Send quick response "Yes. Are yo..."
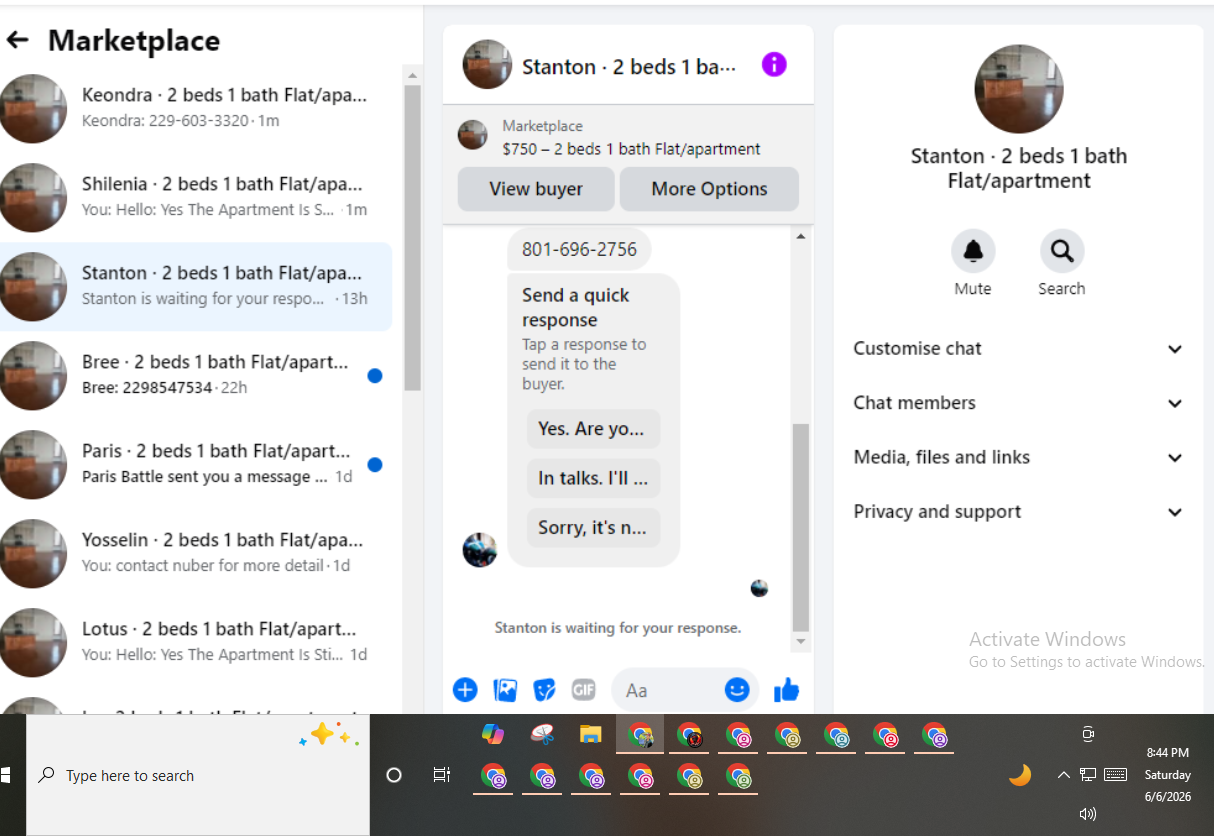Viewport: 1214px width, 836px height. 593,429
